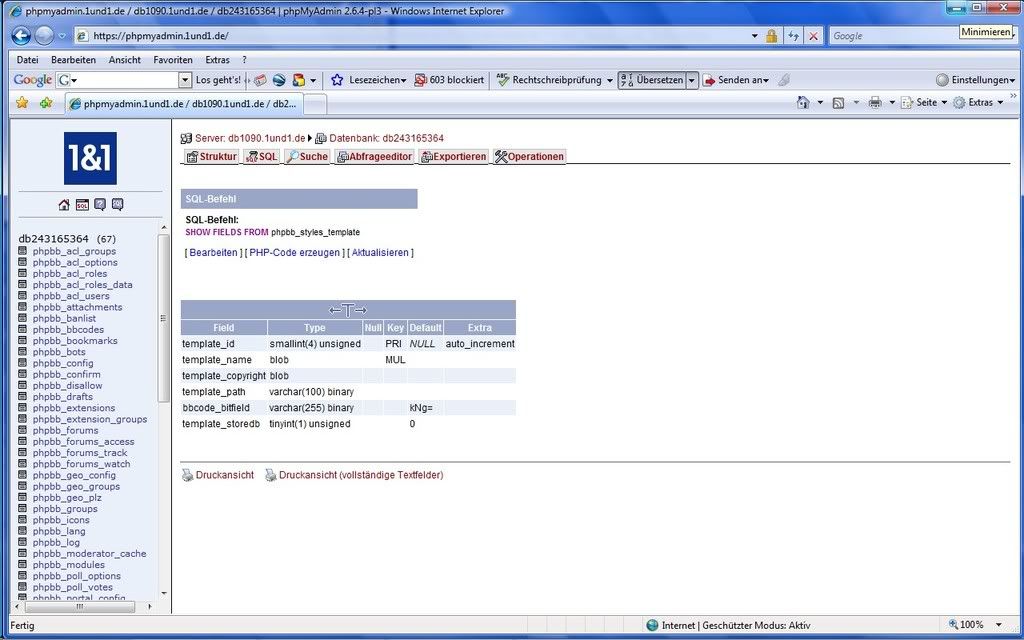Expand the Seite menu dropdown

(944, 103)
